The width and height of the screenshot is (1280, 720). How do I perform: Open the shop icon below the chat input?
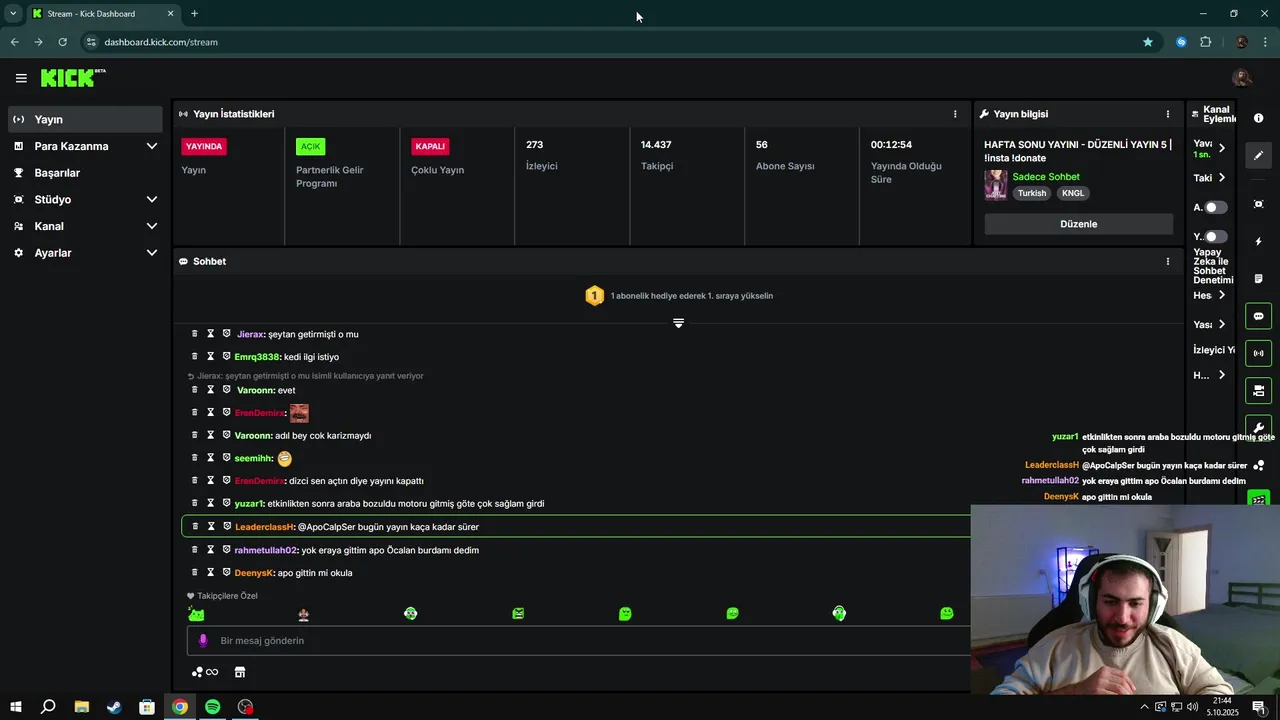(x=240, y=673)
